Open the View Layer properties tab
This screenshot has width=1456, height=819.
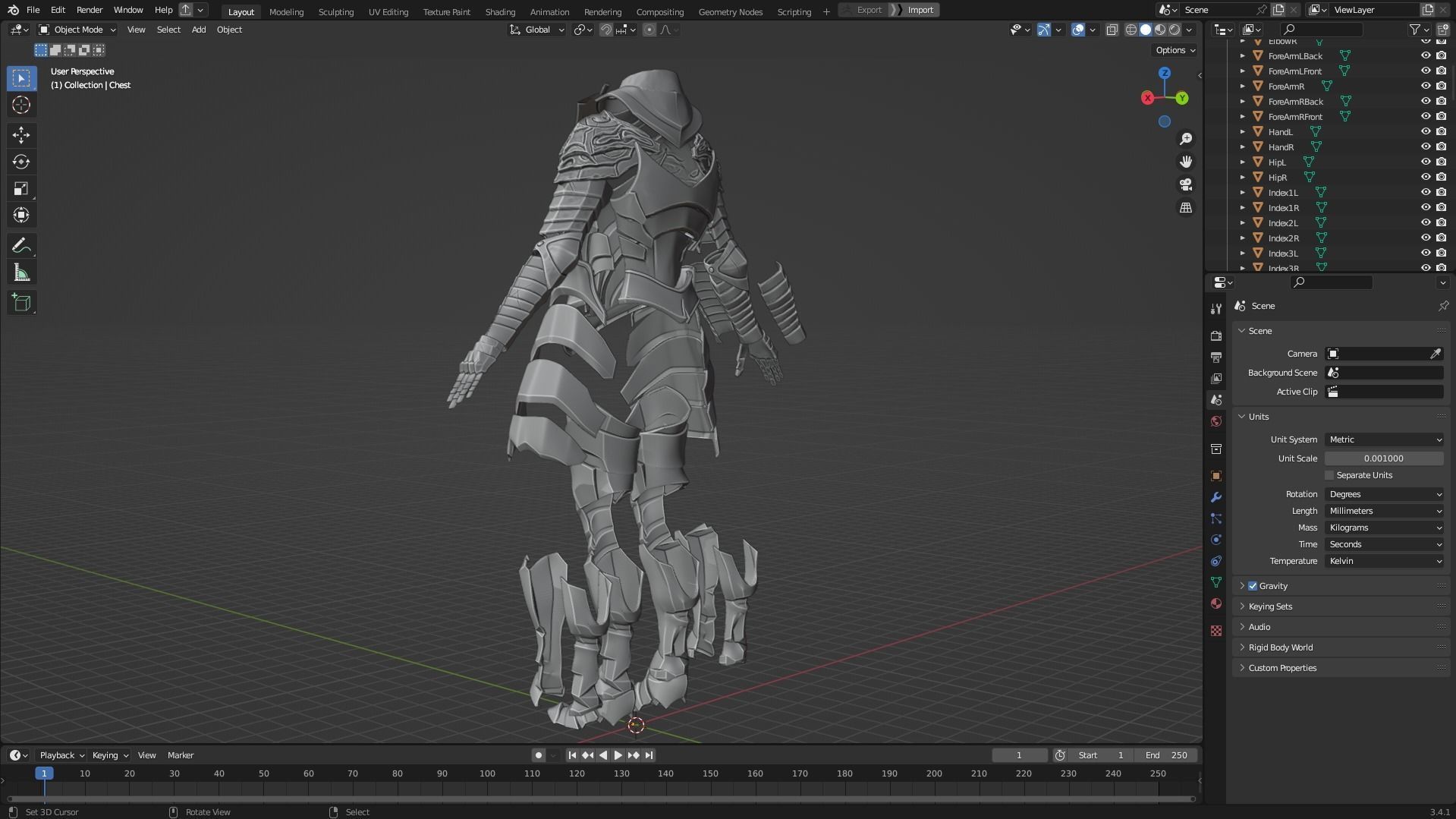tap(1216, 378)
